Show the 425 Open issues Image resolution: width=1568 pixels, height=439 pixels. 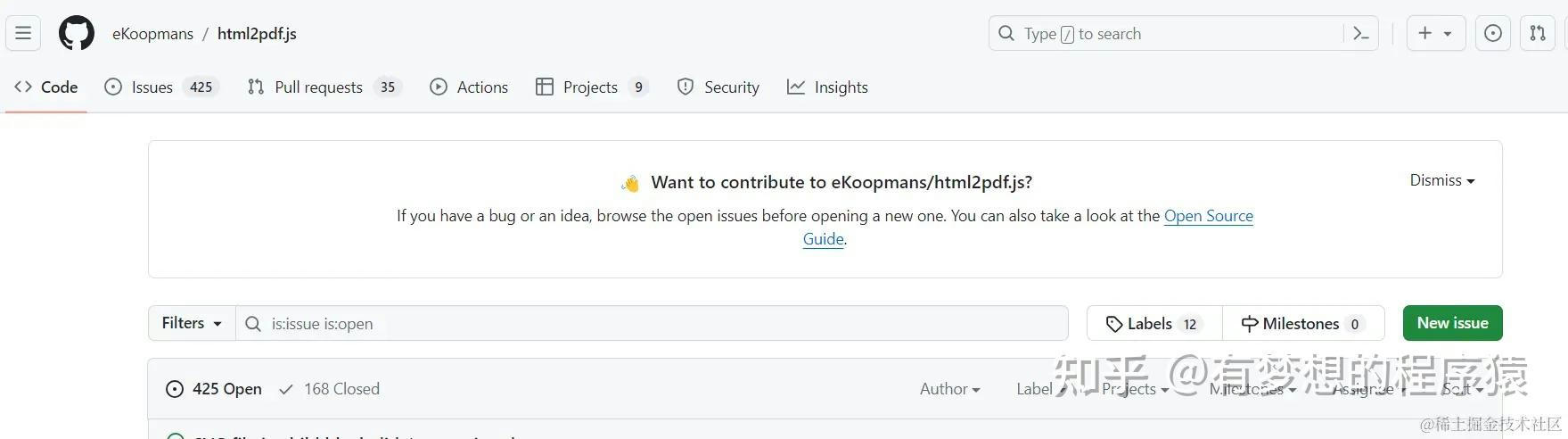click(214, 389)
